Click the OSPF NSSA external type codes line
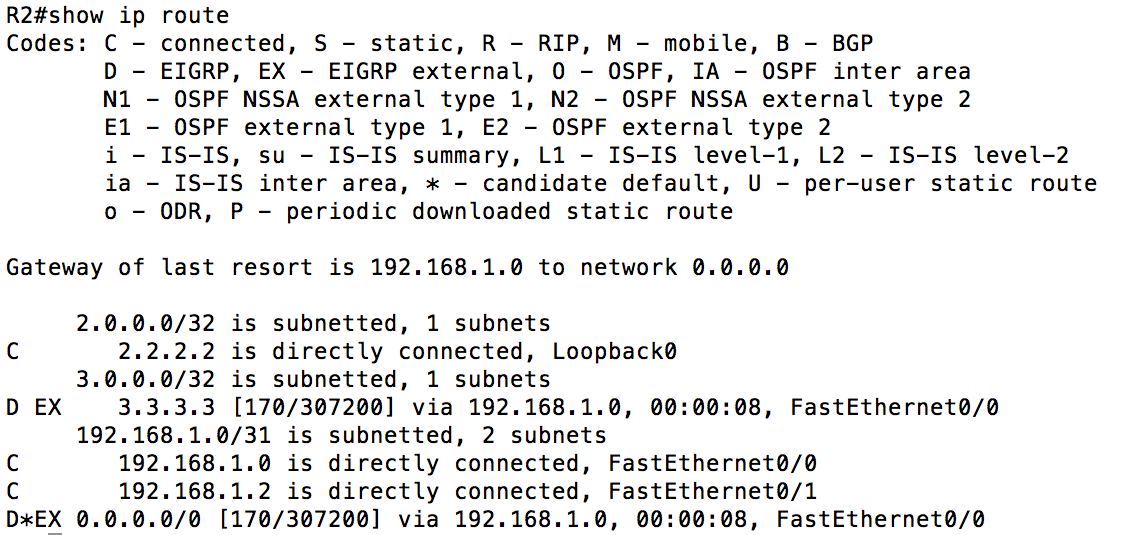This screenshot has width=1130, height=535. (x=537, y=100)
